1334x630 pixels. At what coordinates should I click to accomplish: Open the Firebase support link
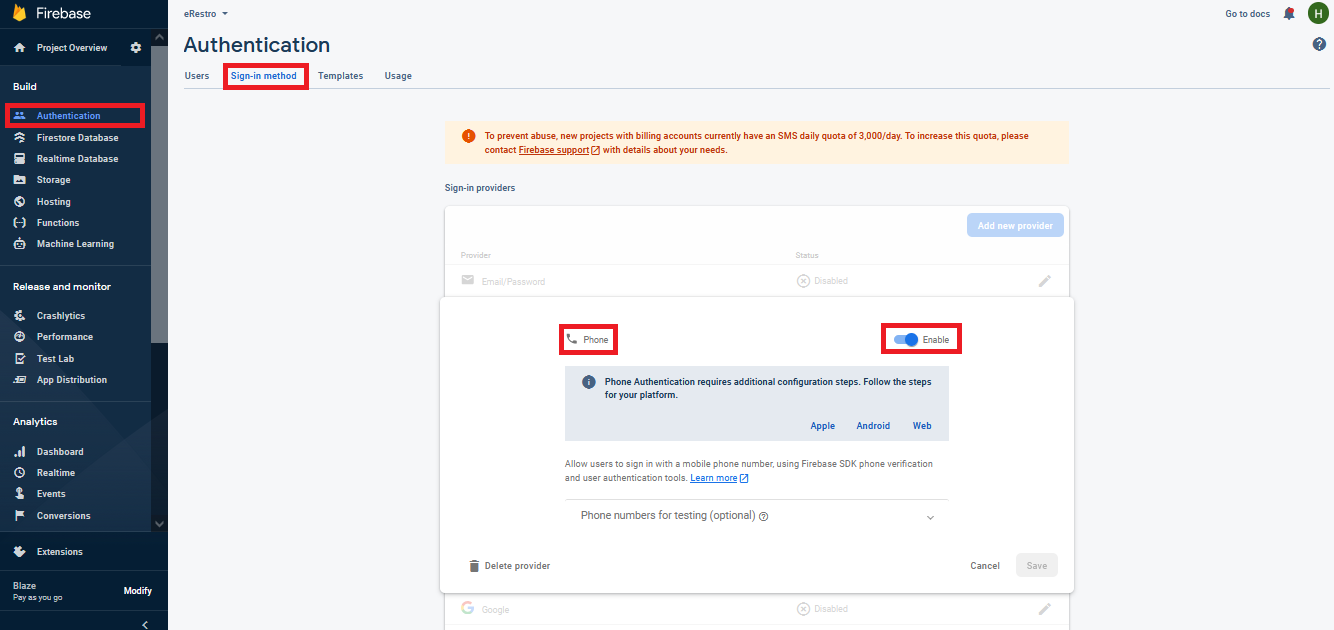click(553, 150)
